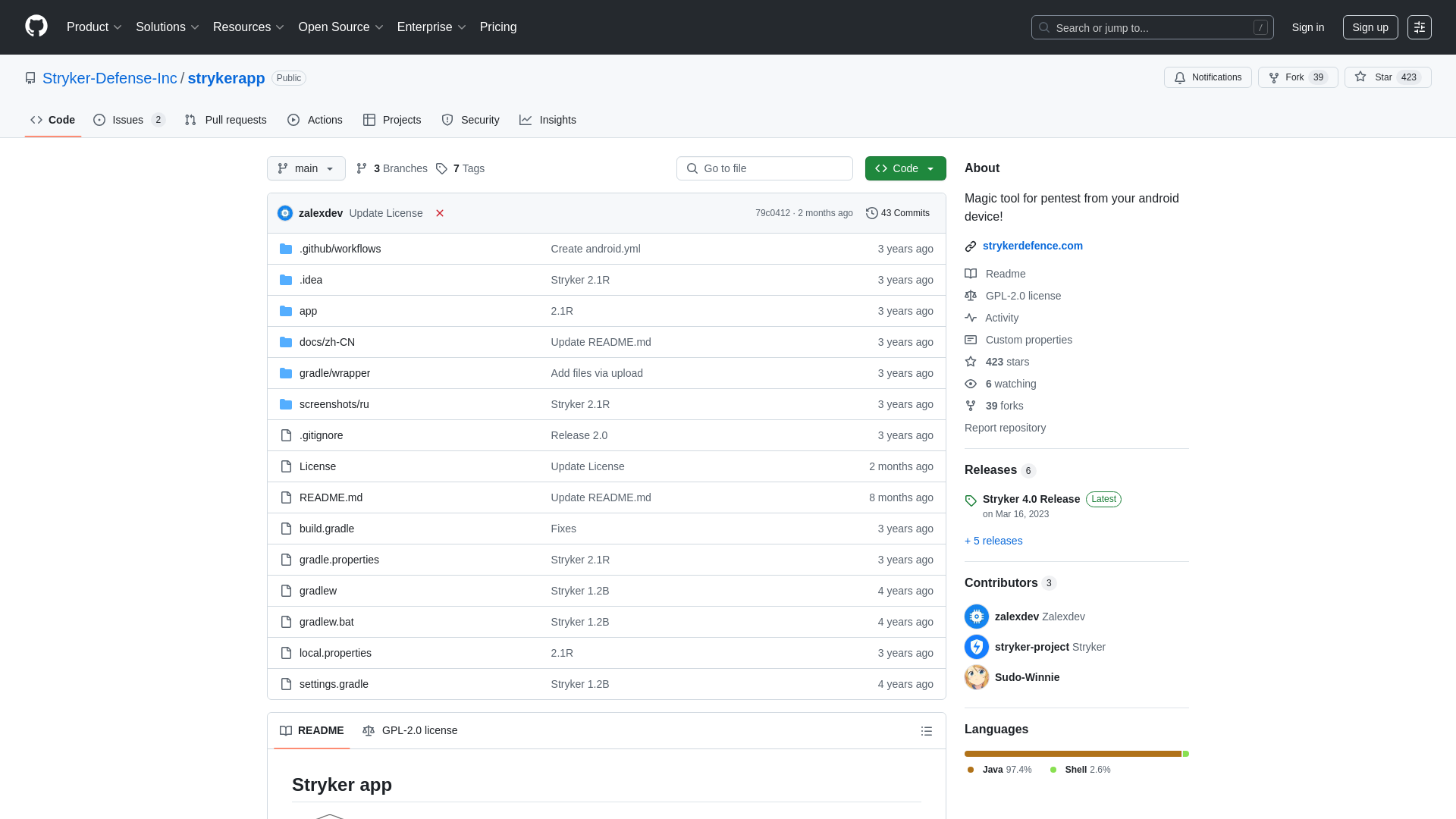
Task: Switch to the Actions tab
Action: click(315, 120)
